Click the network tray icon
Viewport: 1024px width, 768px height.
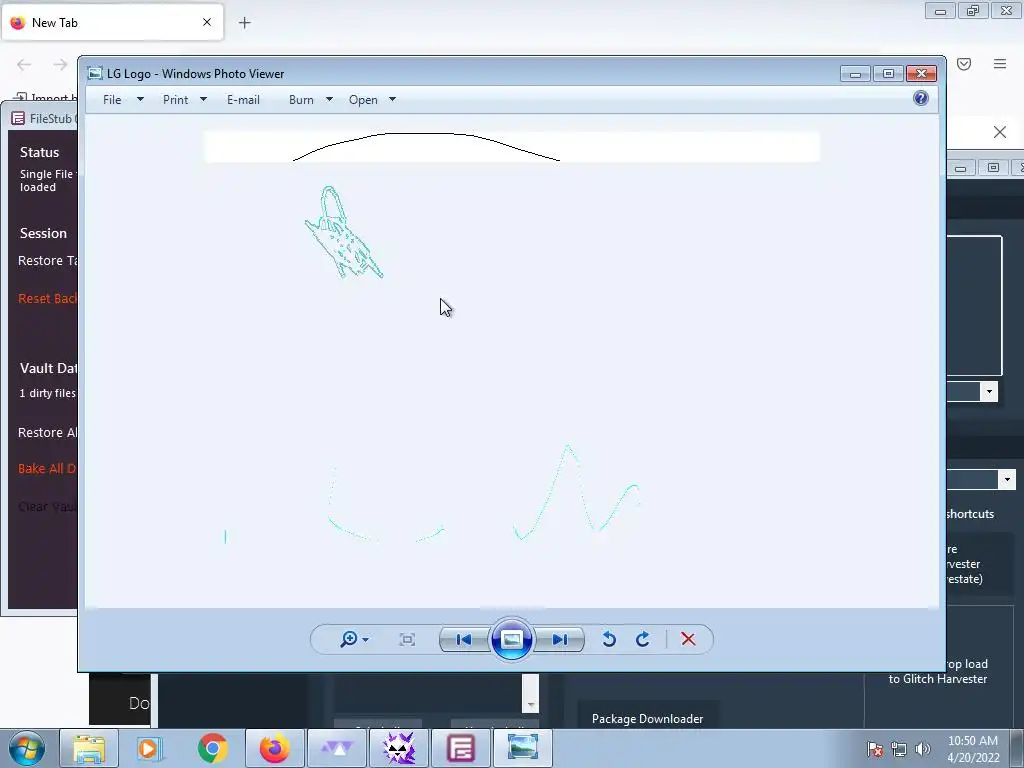click(x=899, y=748)
